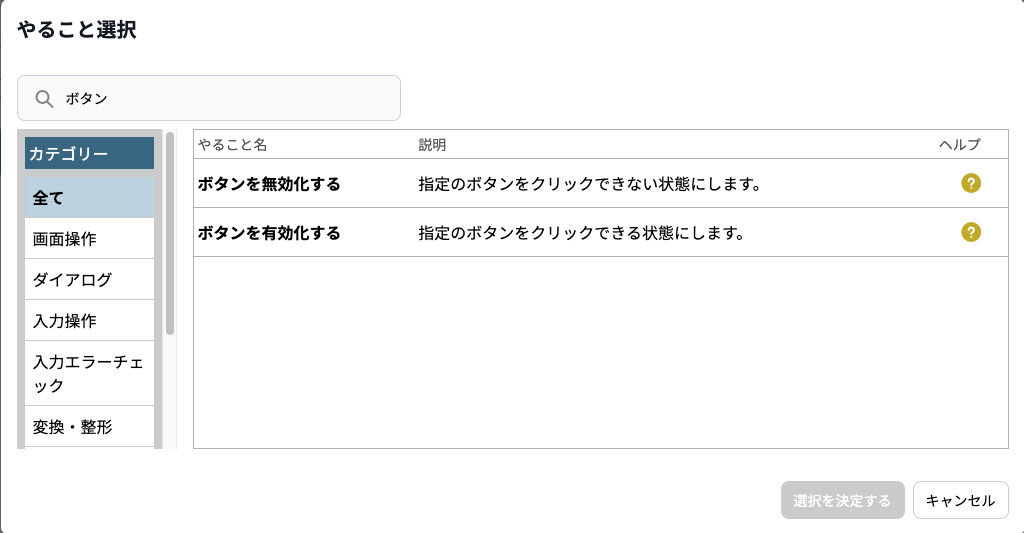Select the 全て category
The image size is (1024, 533).
click(x=89, y=198)
